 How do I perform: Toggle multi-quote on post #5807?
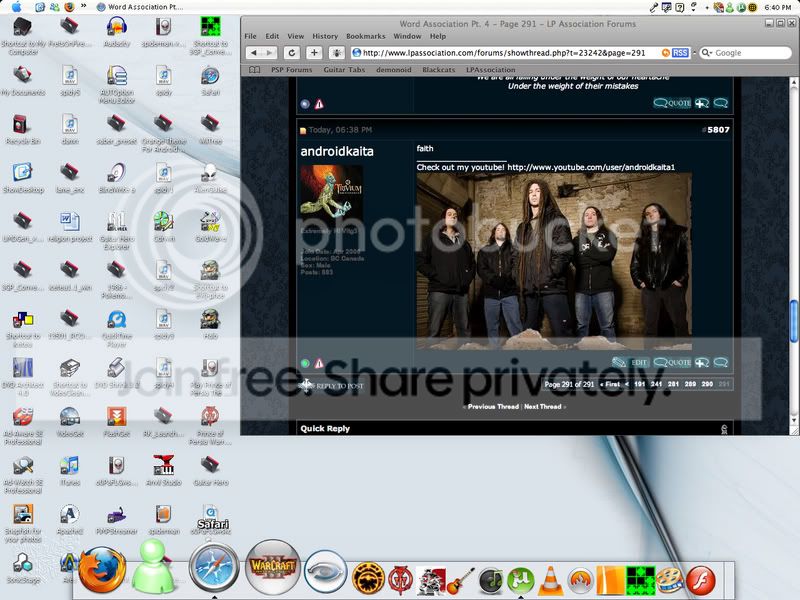click(701, 362)
